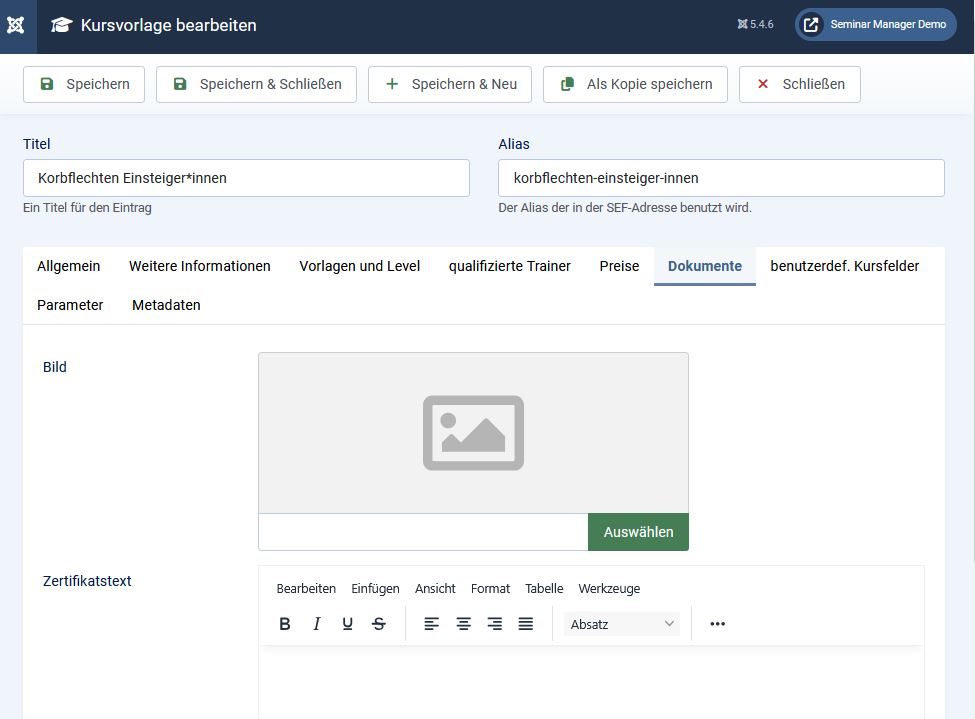Underline text with the U icon
This screenshot has height=719, width=975.
(348, 624)
